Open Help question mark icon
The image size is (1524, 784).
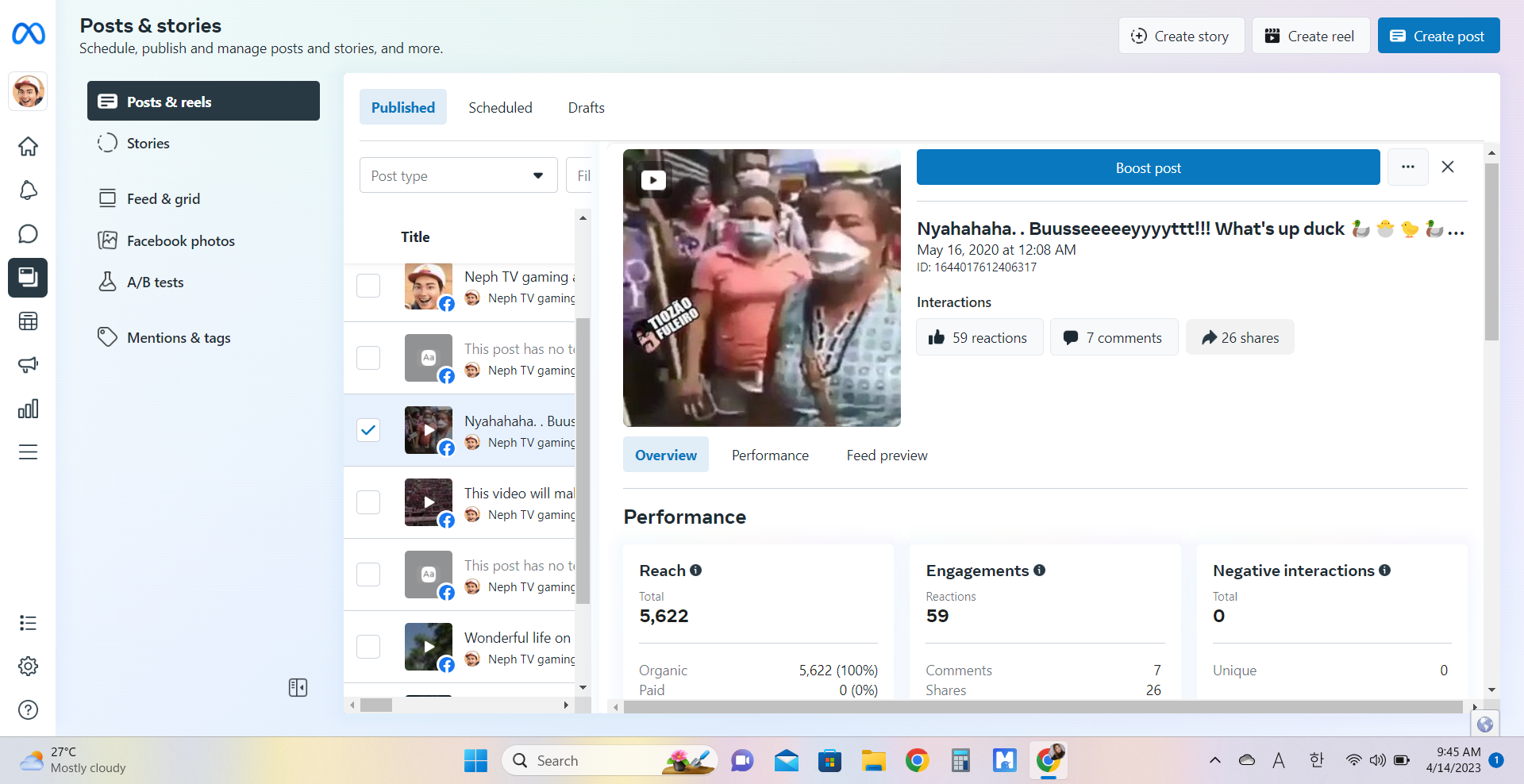click(28, 710)
